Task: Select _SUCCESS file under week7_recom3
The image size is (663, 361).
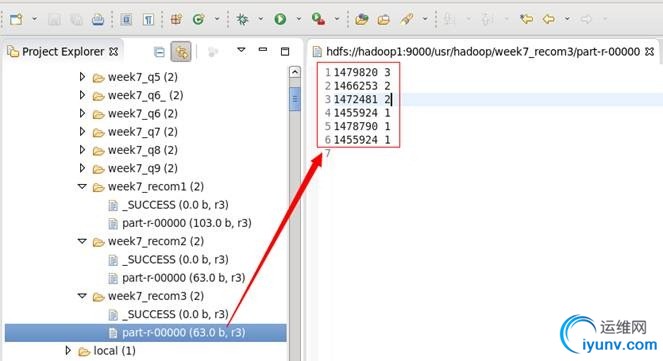Action: (175, 314)
